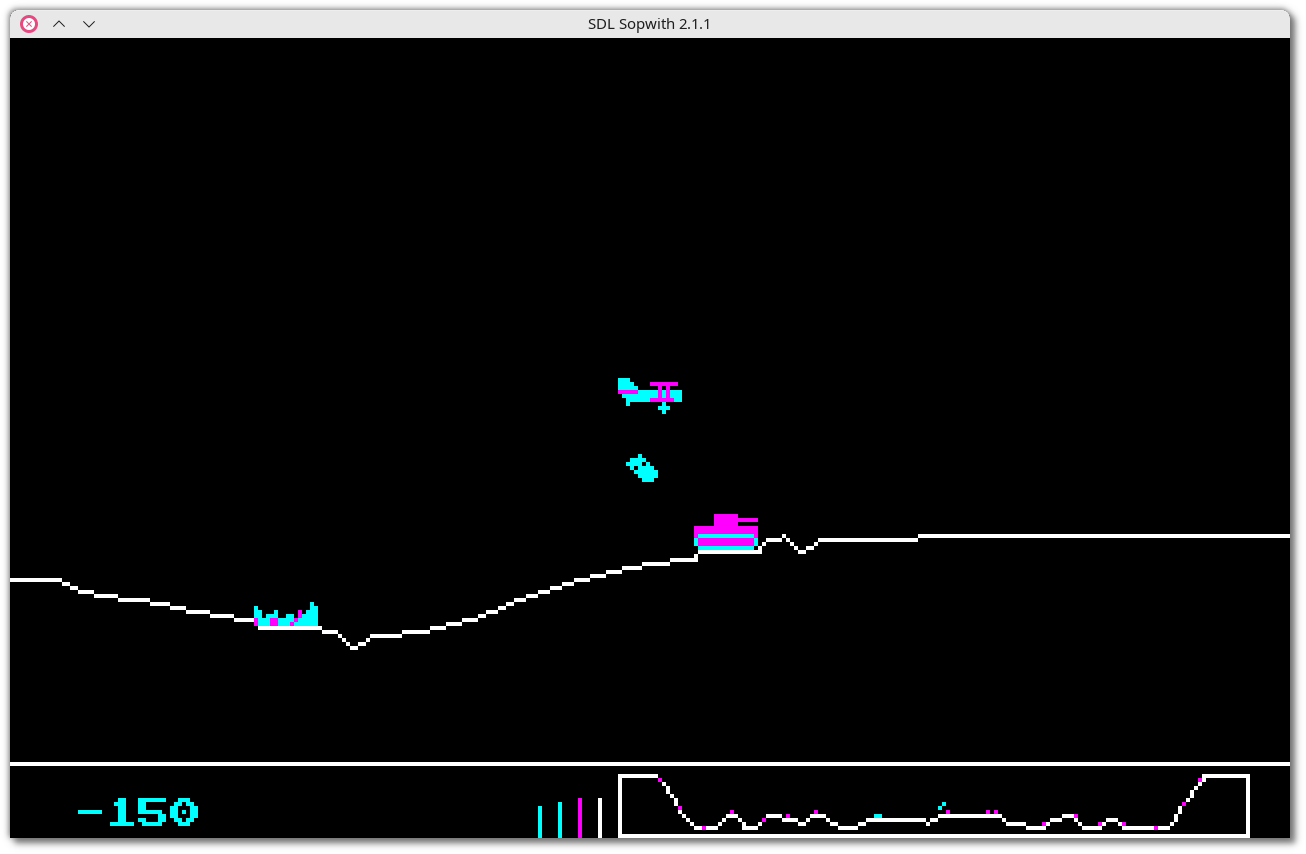Close the SDL Sopwith window
1306x854 pixels.
pyautogui.click(x=29, y=24)
